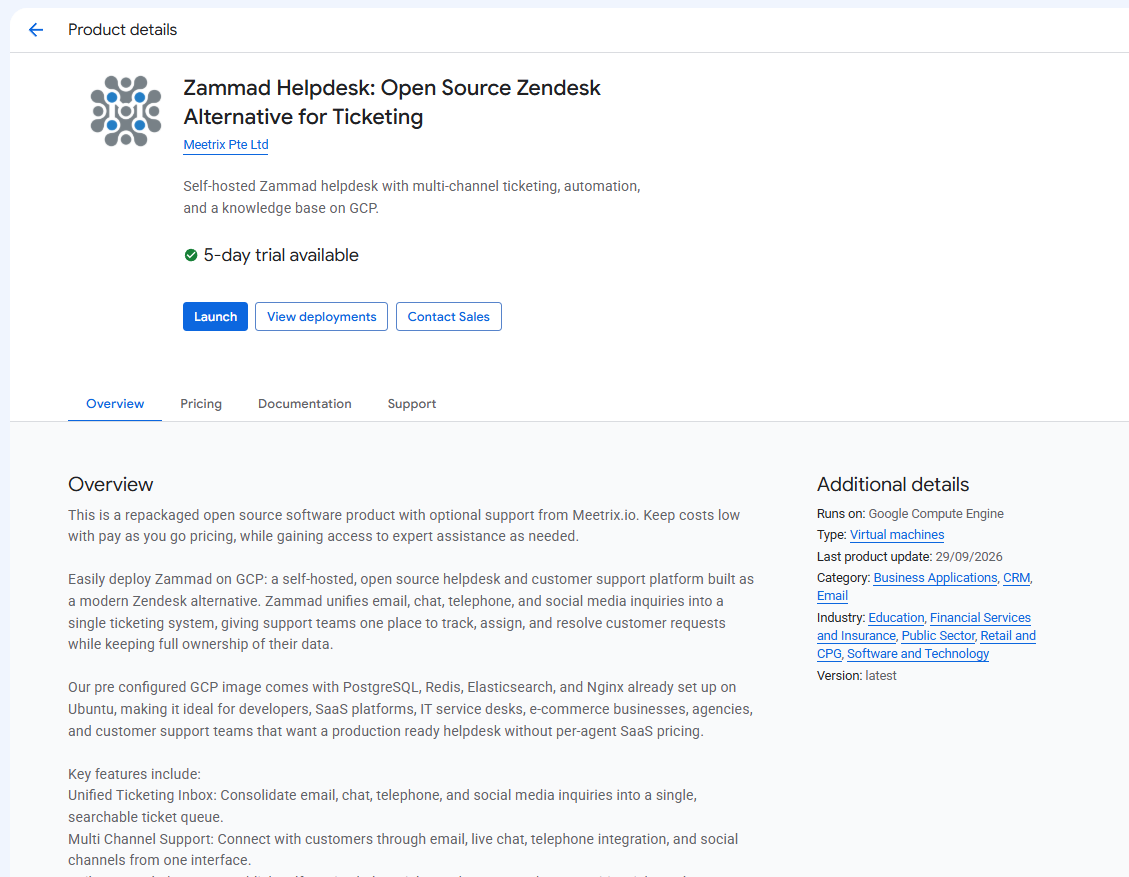Click the Additional details heading
Image resolution: width=1129 pixels, height=877 pixels.
[893, 485]
